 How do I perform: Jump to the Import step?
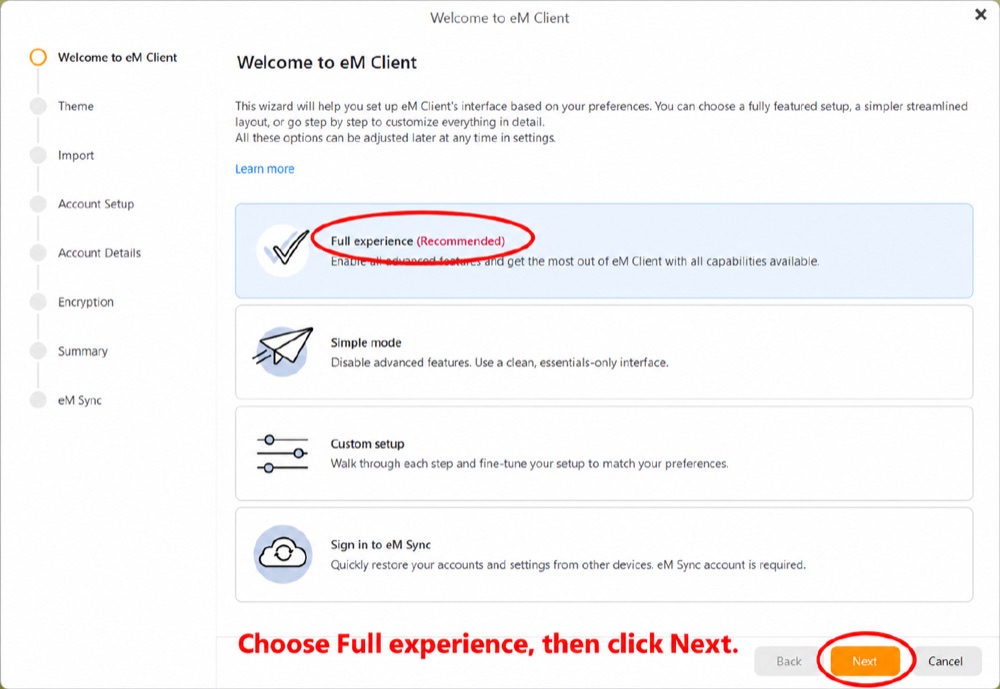(x=75, y=155)
